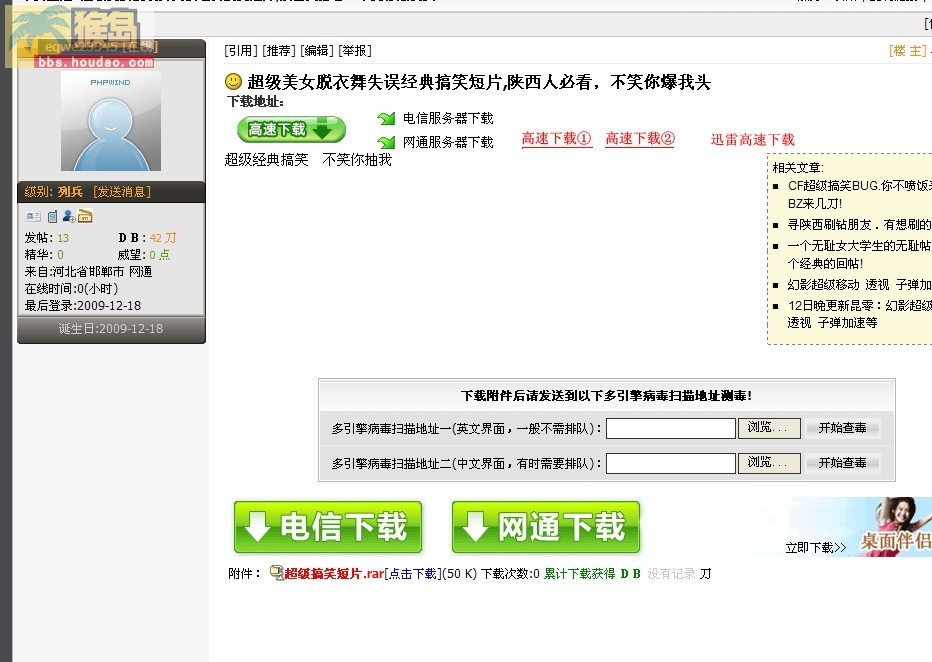The image size is (932, 662).
Task: Click the DB value 42 刀
Action: tap(163, 238)
